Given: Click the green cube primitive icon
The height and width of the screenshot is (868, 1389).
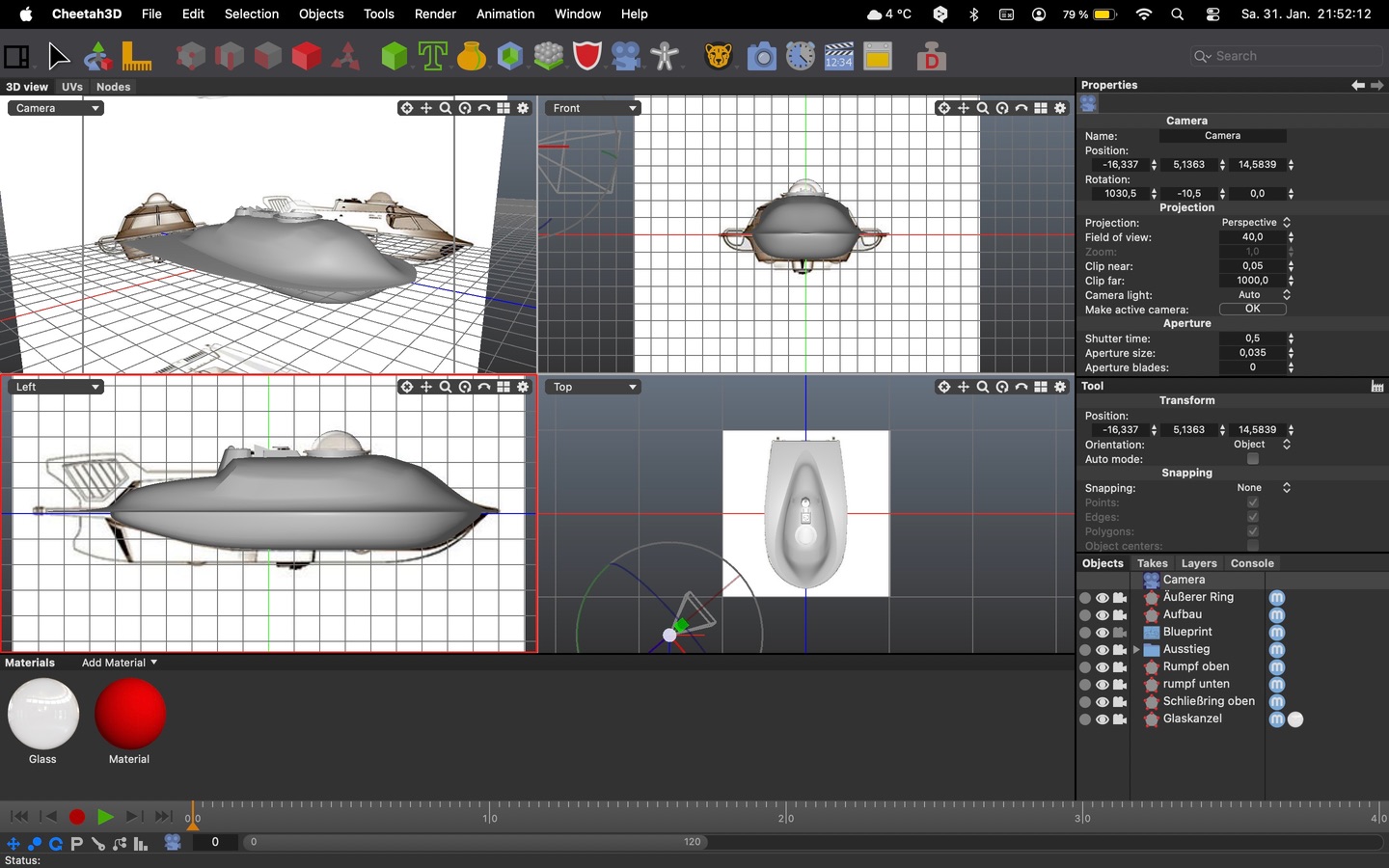Looking at the screenshot, I should (394, 57).
